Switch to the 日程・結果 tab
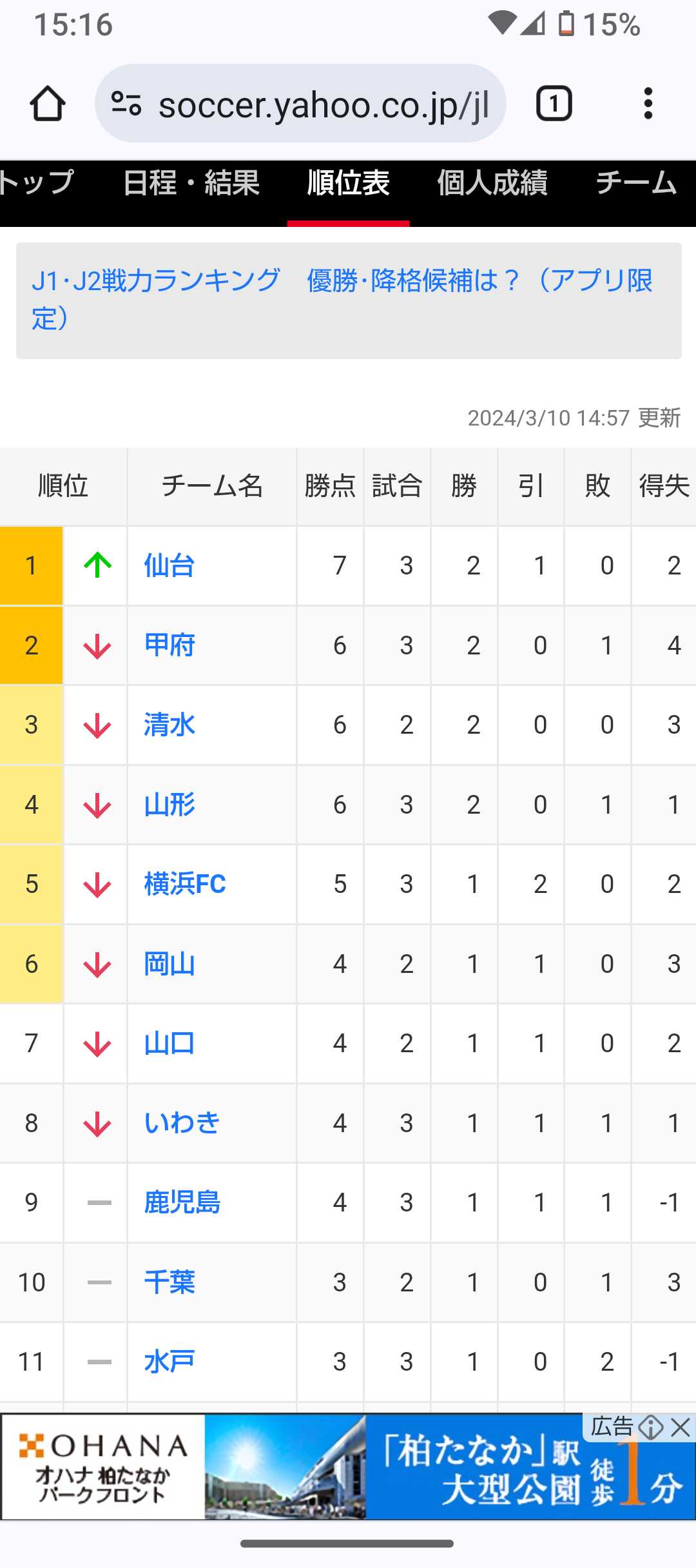696x1568 pixels. click(191, 184)
